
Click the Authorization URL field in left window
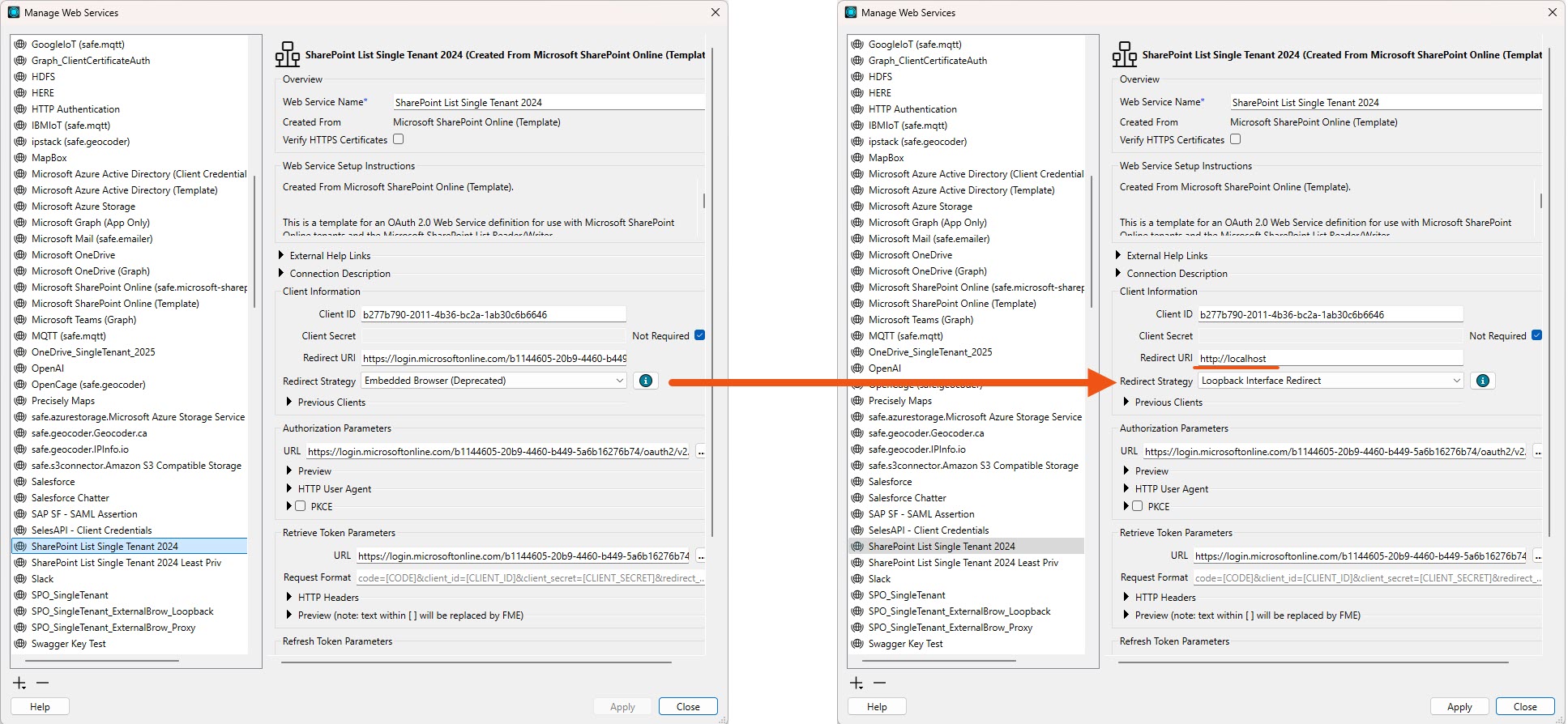[x=498, y=452]
